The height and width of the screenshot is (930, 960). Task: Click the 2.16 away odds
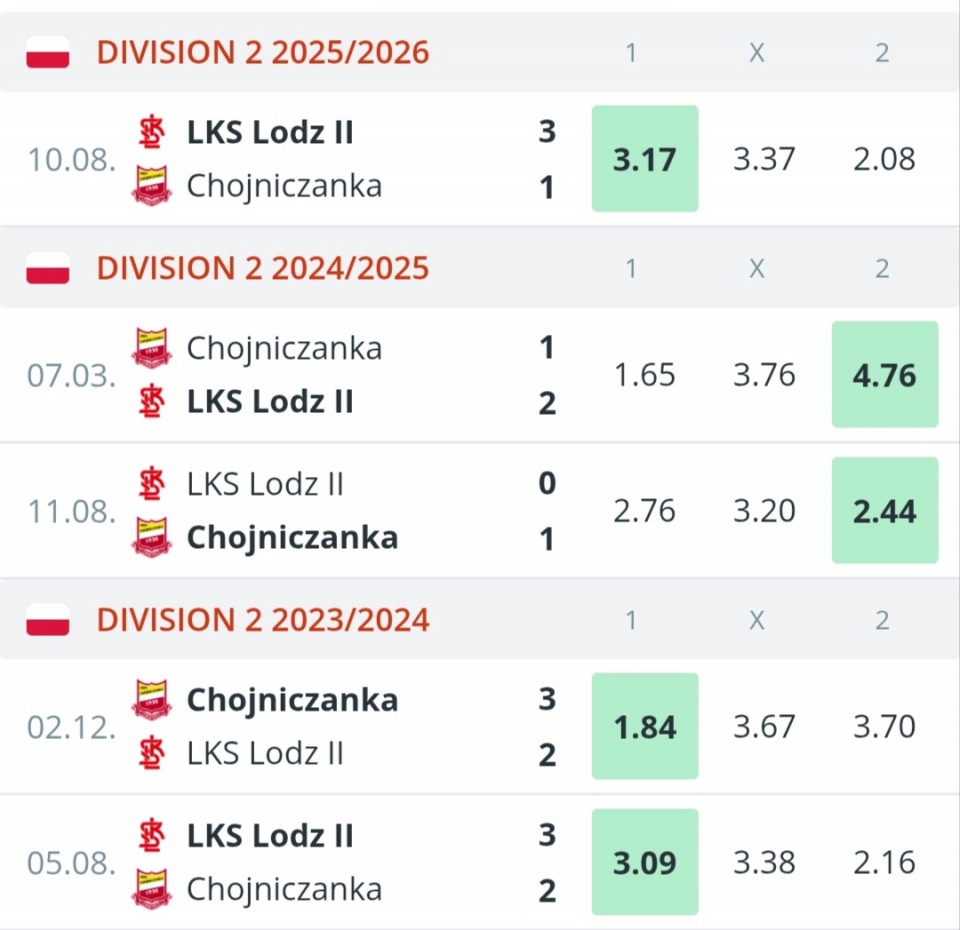point(885,863)
